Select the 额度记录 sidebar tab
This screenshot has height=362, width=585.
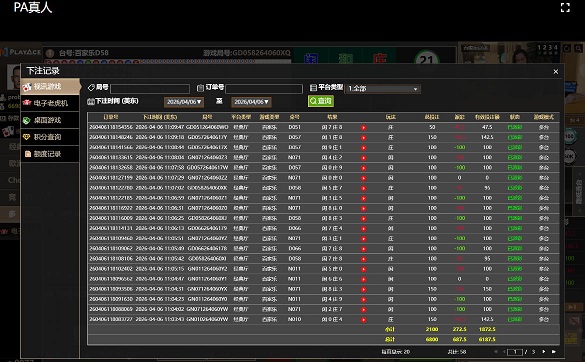(x=50, y=154)
